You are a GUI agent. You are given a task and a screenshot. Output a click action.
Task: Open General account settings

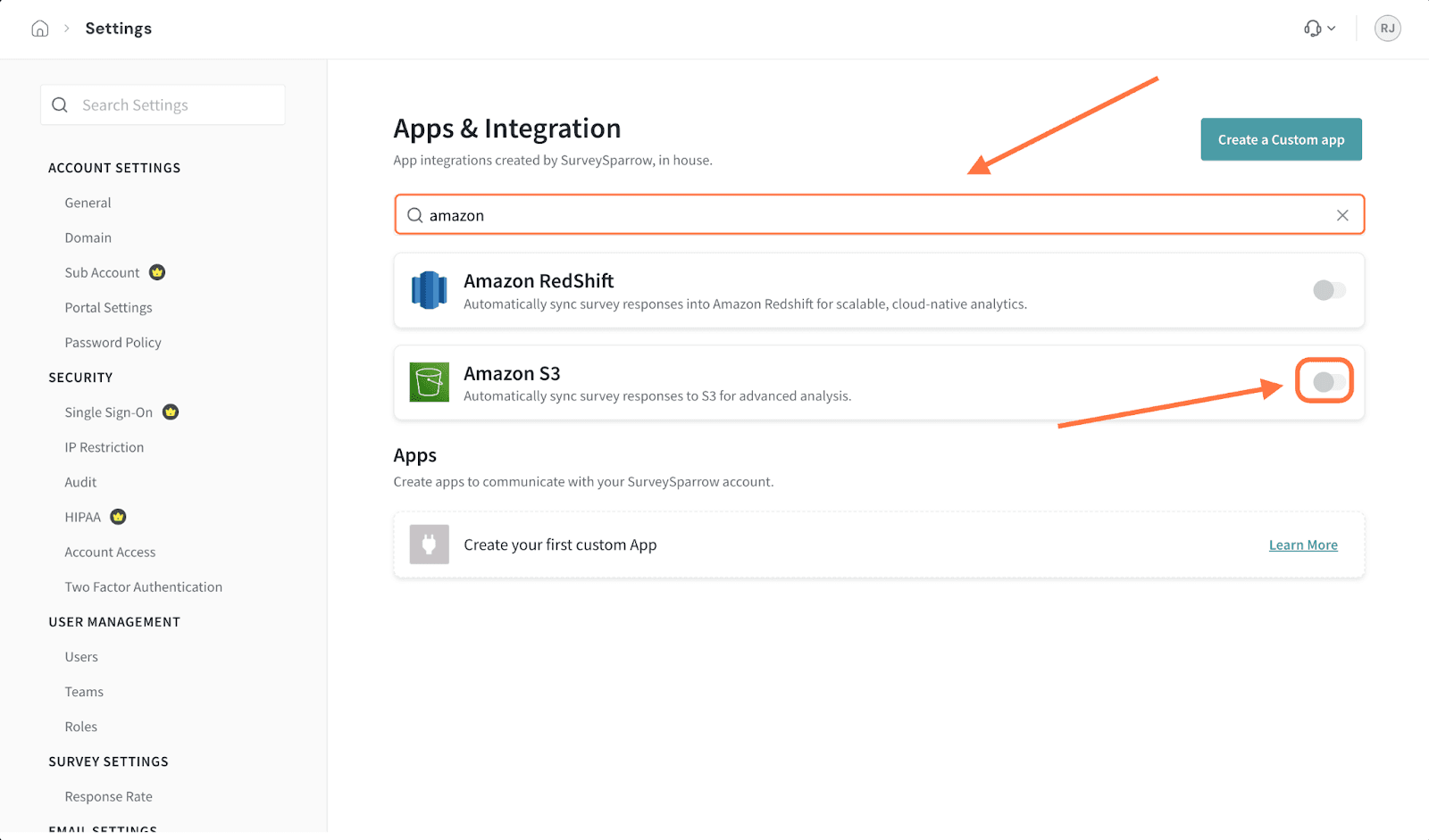point(88,203)
